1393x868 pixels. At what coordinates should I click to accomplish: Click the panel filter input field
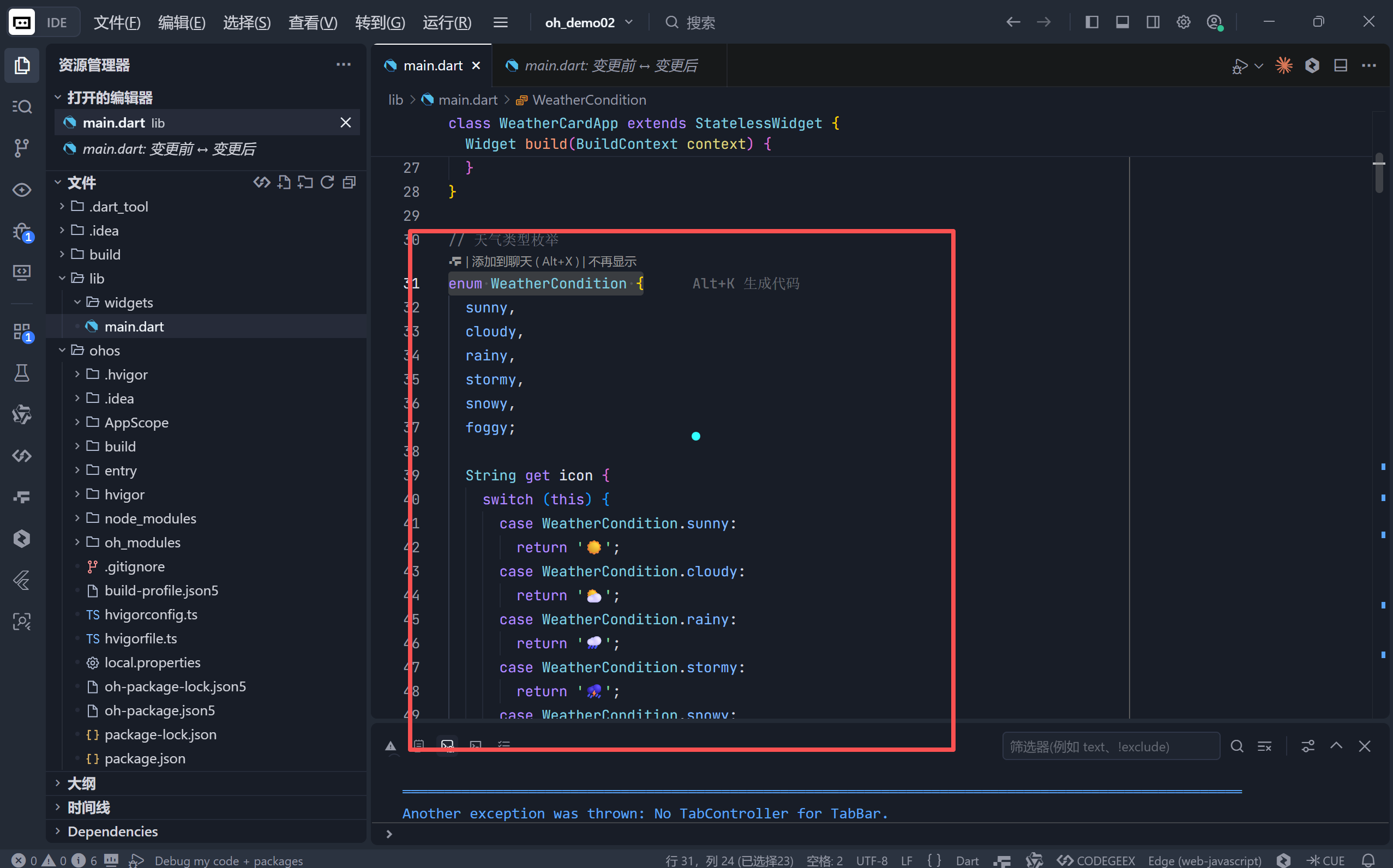coord(1110,746)
